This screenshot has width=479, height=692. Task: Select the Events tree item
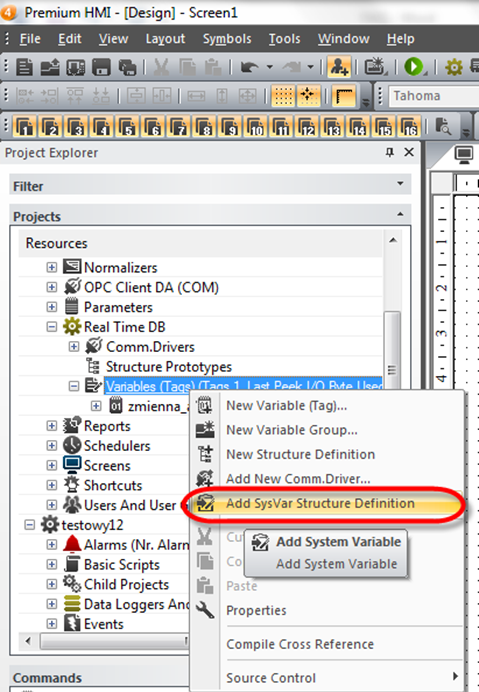tap(104, 624)
